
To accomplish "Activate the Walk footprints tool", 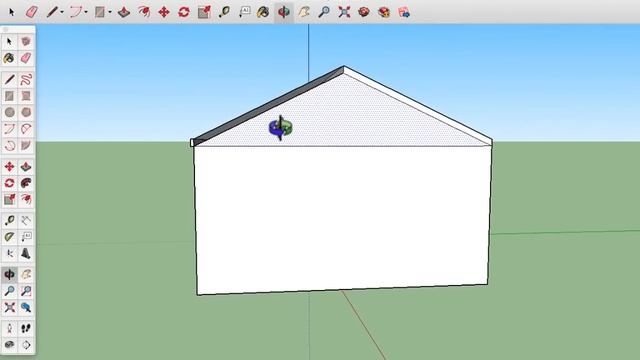I will click(x=26, y=329).
